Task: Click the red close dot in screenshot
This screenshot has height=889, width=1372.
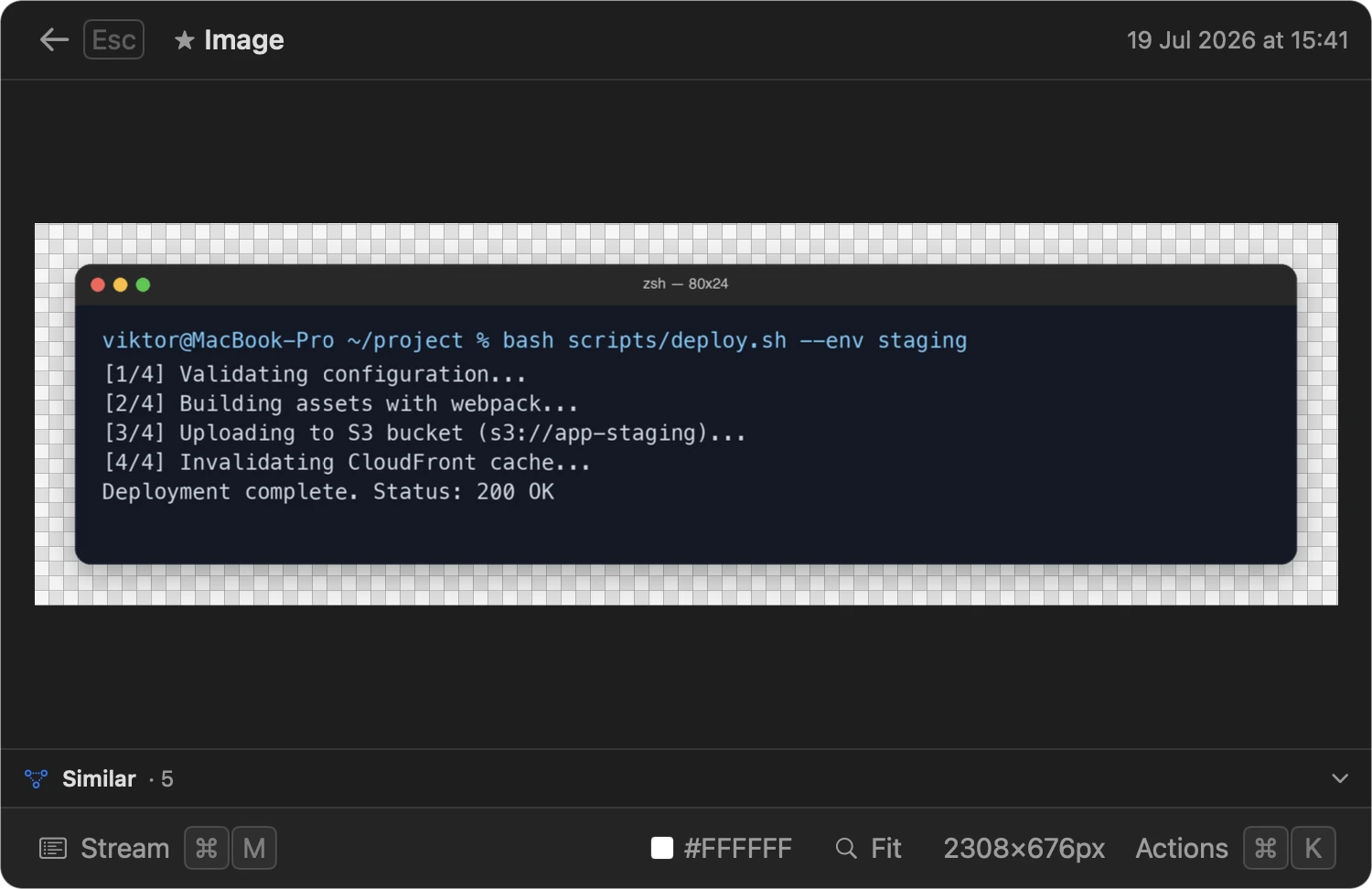Action: [98, 284]
